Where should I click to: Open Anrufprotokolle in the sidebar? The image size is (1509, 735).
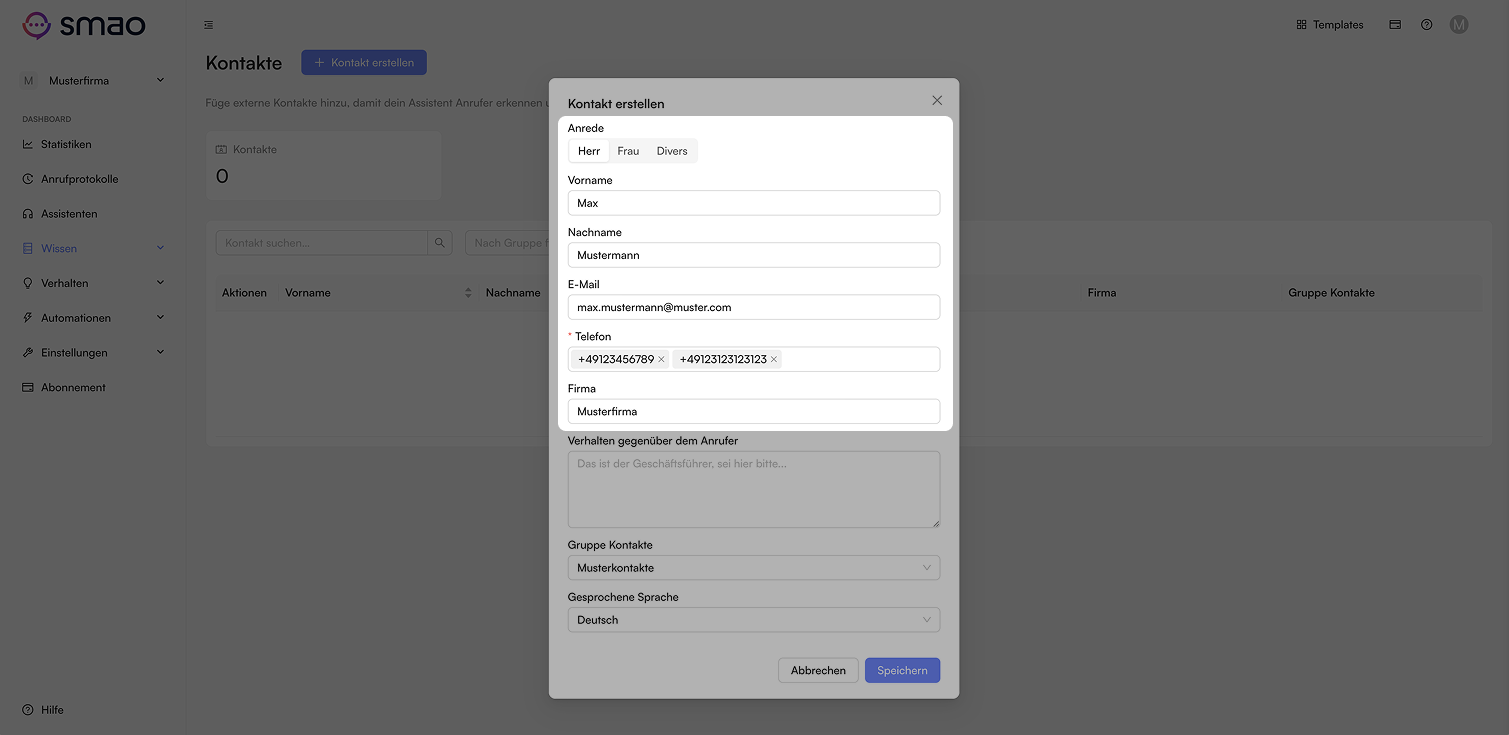(79, 179)
